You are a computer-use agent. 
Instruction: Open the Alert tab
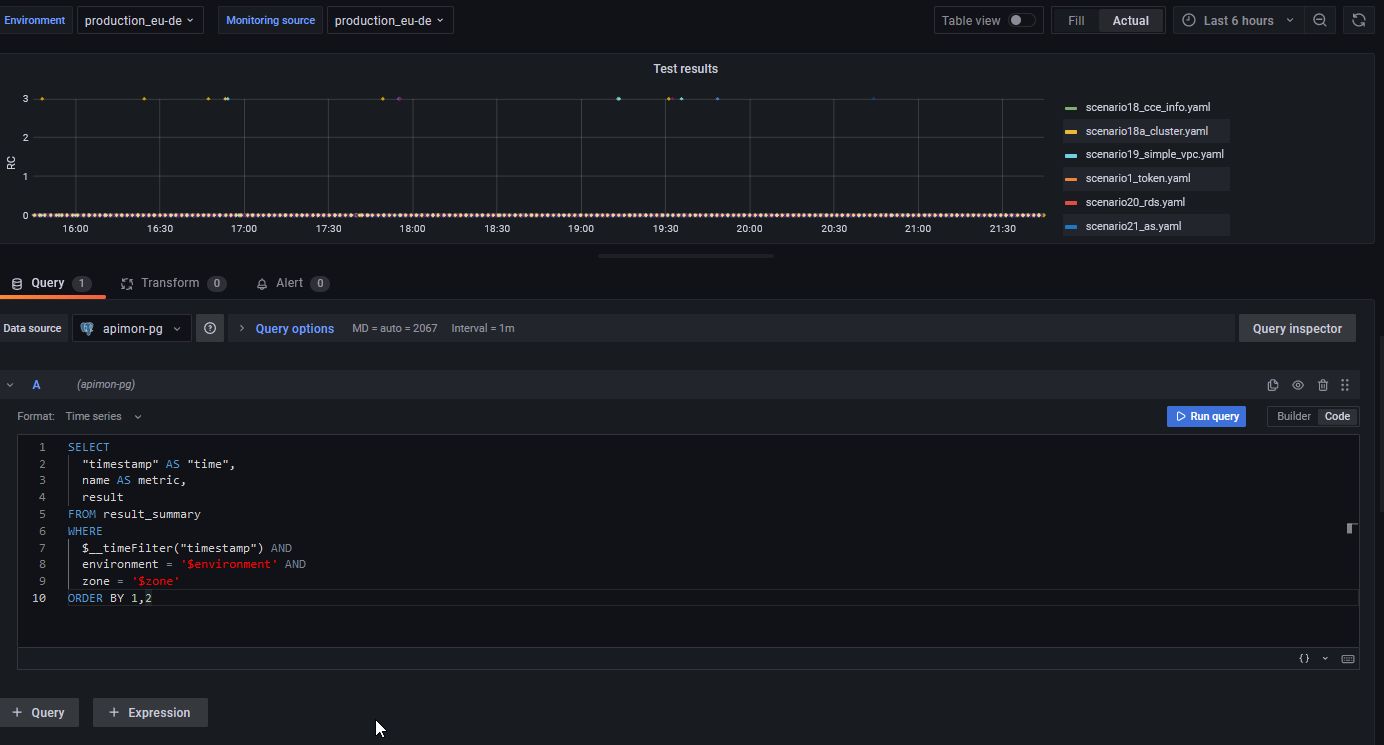pos(292,284)
